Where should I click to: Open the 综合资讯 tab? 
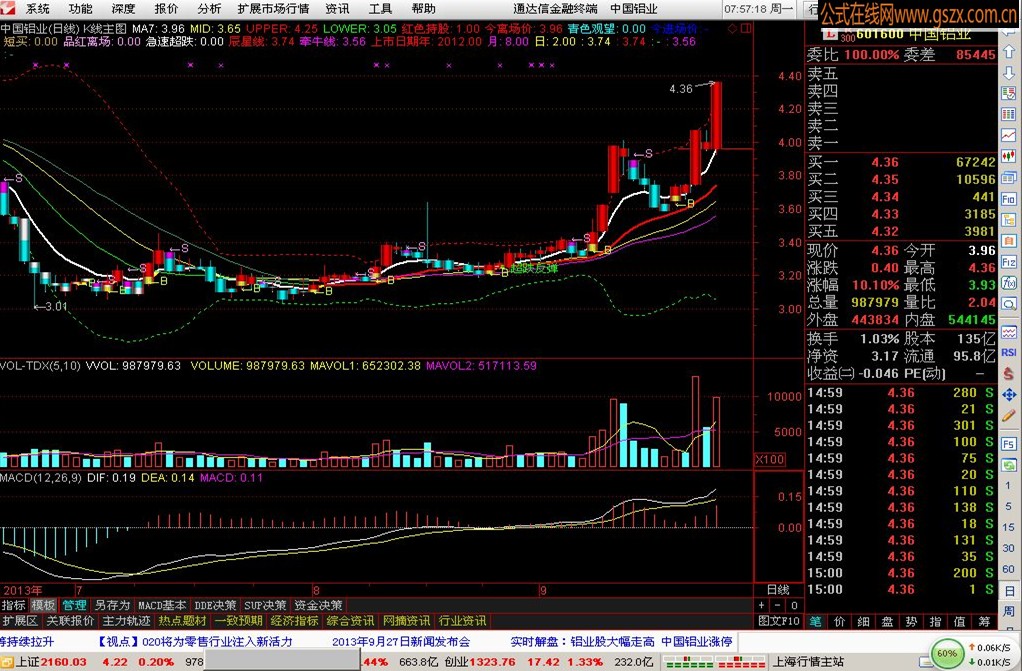point(351,621)
